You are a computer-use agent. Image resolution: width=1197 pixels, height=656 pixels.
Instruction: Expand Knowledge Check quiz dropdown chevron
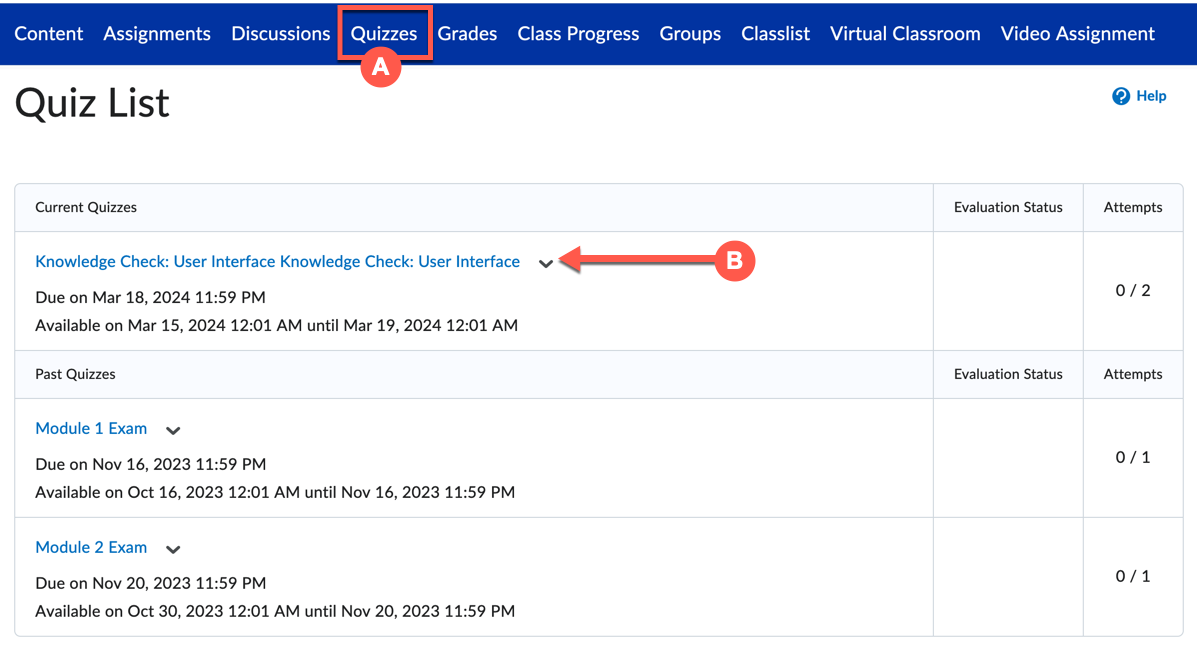(546, 264)
